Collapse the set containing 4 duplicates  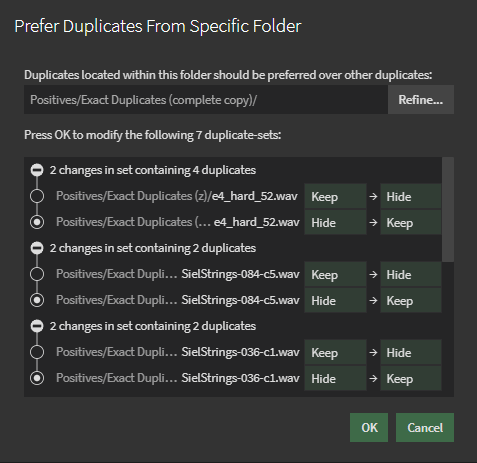[37, 170]
